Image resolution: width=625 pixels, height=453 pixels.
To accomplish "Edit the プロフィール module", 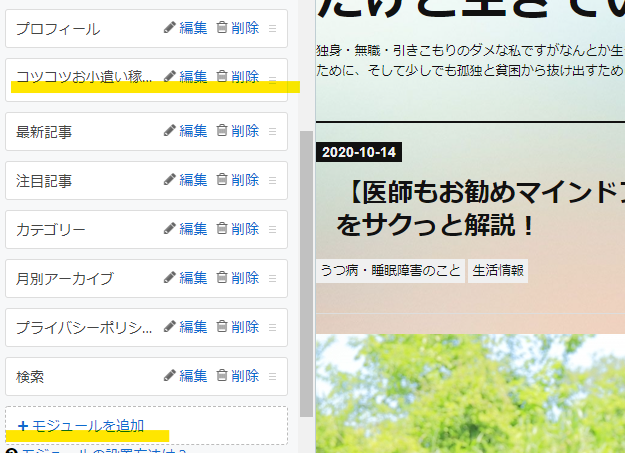I will point(186,28).
